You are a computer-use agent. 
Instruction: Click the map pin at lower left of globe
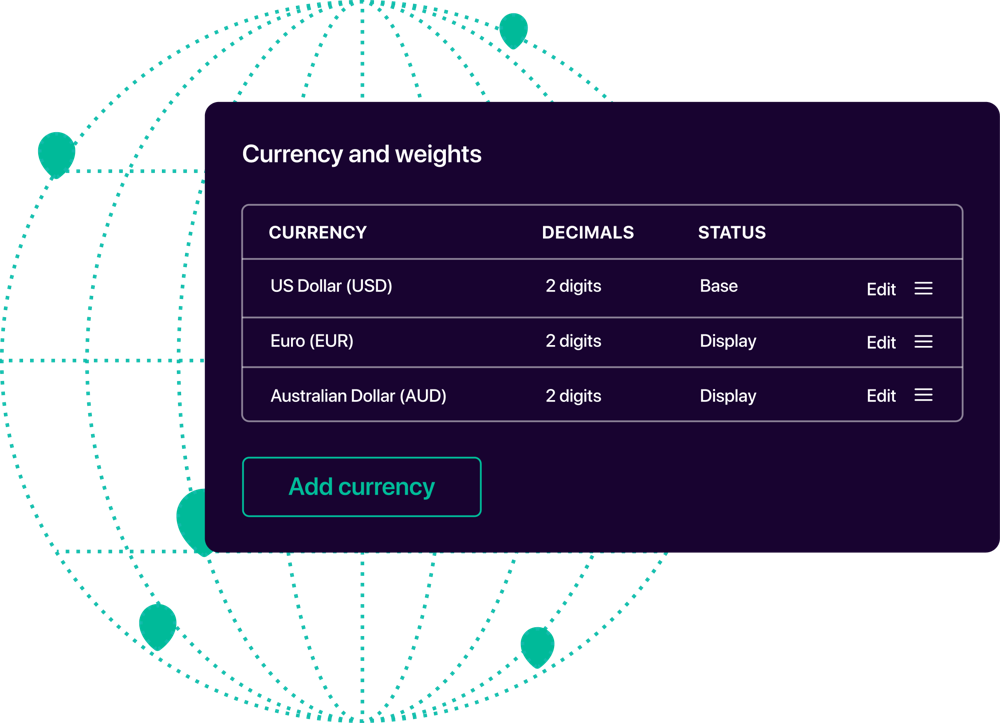pyautogui.click(x=158, y=627)
